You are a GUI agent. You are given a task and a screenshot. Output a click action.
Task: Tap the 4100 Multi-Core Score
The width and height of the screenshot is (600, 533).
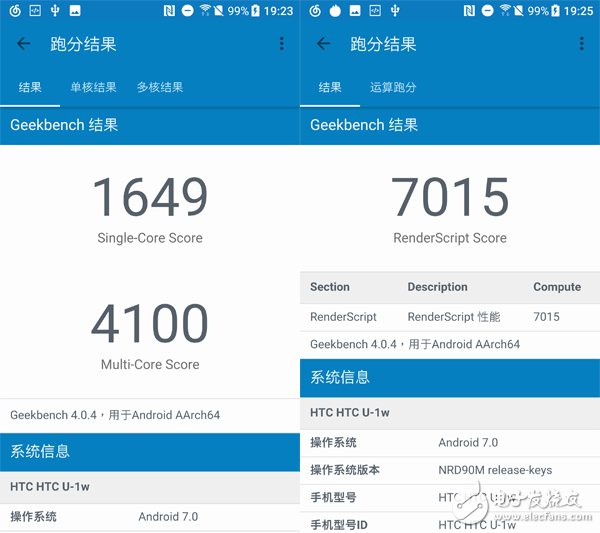150,324
